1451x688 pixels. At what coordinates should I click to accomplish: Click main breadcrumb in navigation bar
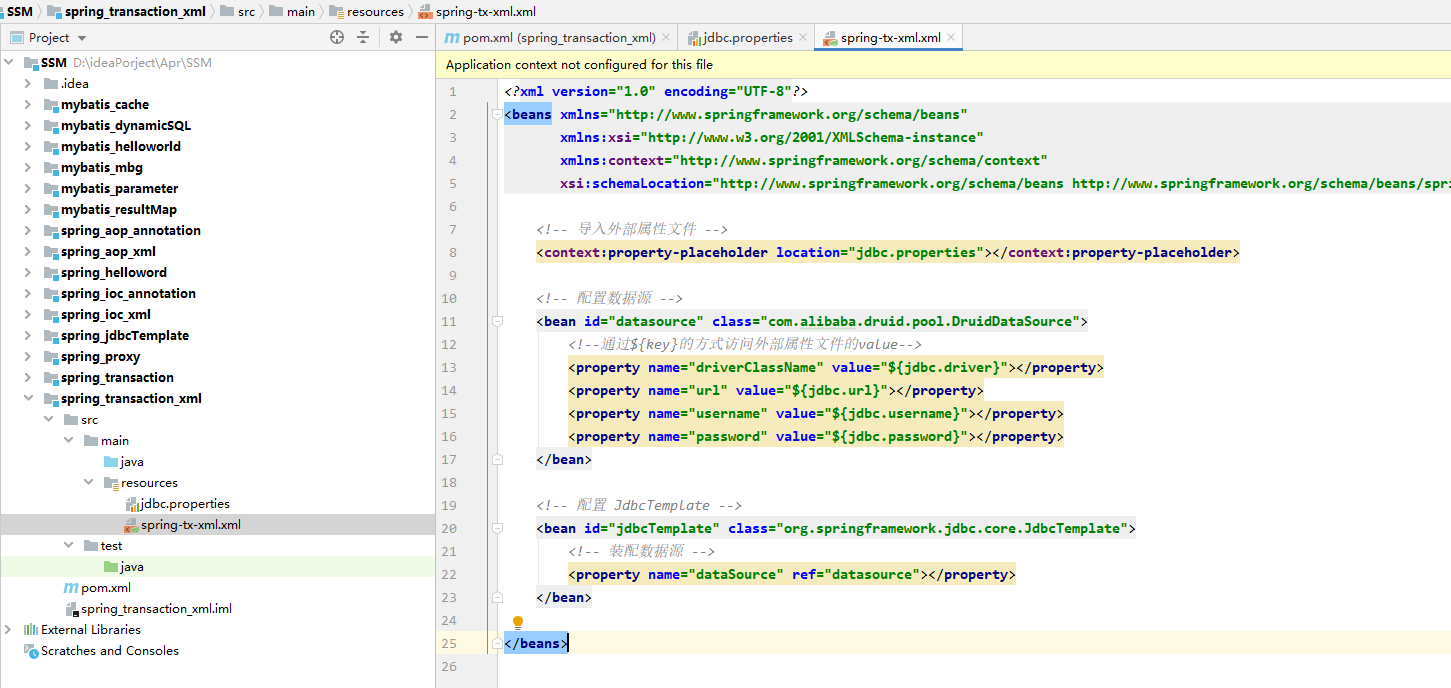pyautogui.click(x=300, y=12)
